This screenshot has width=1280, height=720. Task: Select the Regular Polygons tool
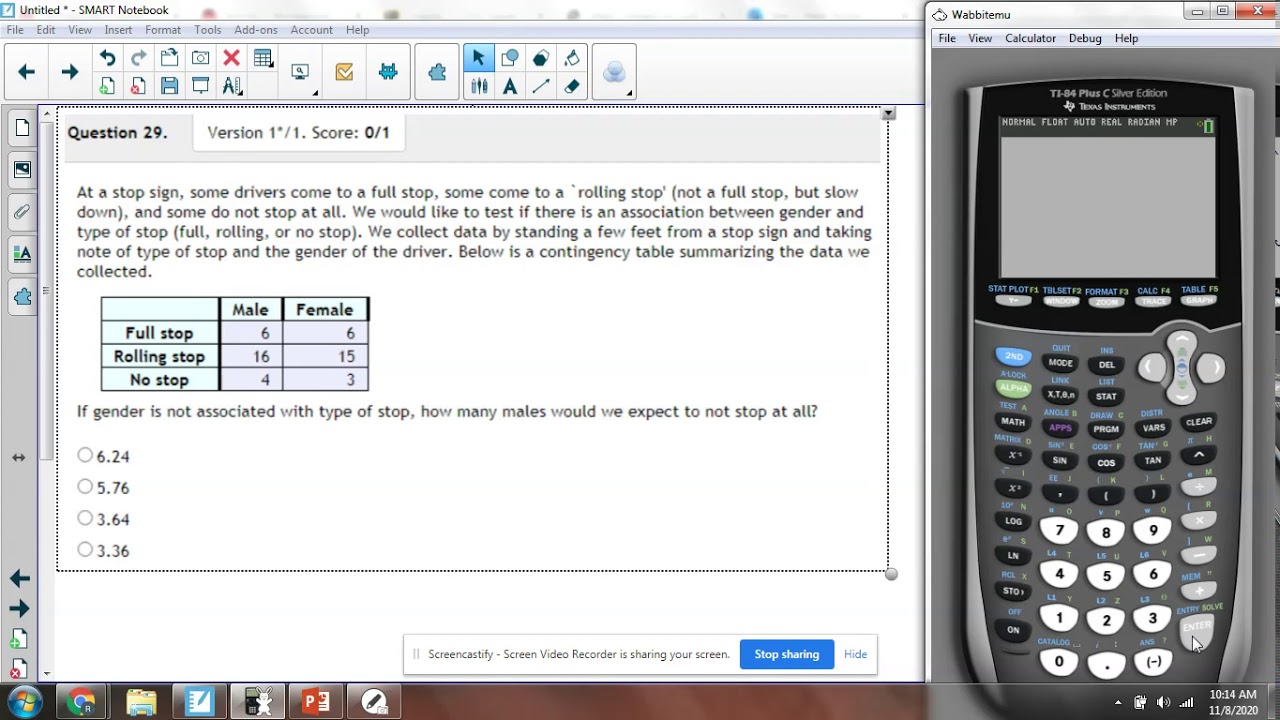[541, 58]
